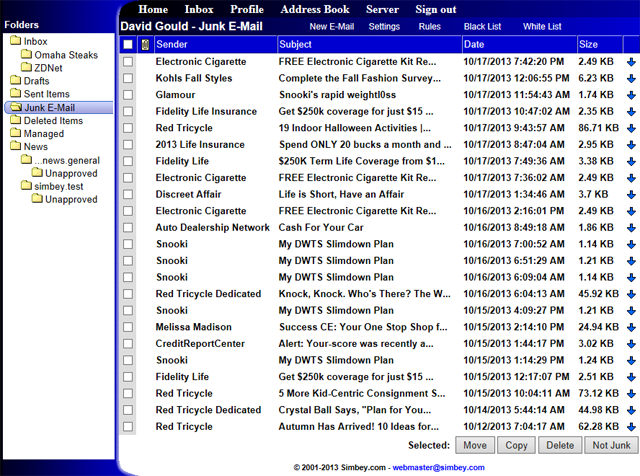This screenshot has height=476, width=640.
Task: Sort messages by Size column header
Action: [588, 45]
